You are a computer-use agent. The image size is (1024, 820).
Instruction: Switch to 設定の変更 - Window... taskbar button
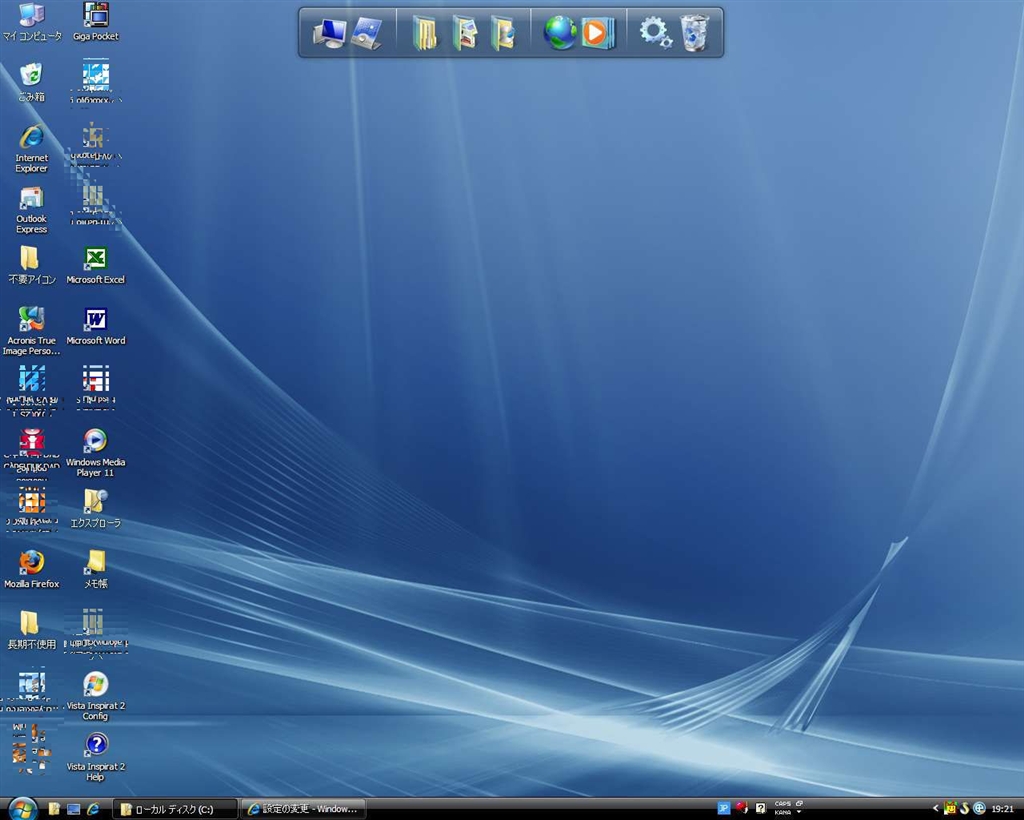[x=302, y=809]
